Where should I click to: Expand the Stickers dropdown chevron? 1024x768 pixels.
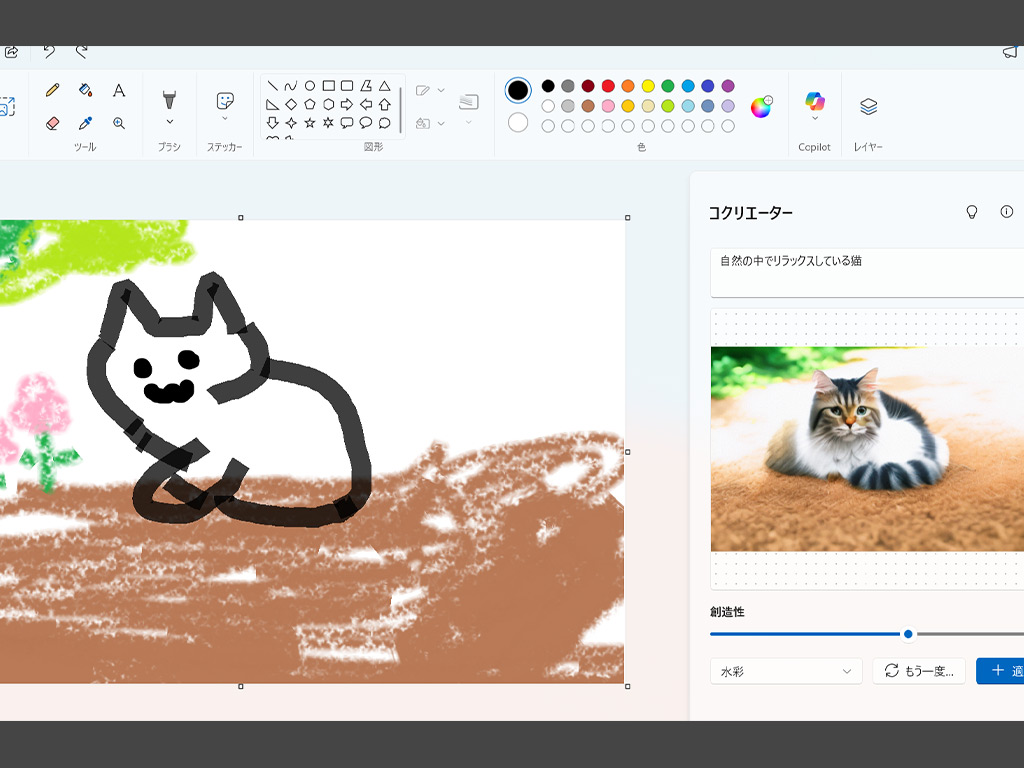[x=225, y=118]
